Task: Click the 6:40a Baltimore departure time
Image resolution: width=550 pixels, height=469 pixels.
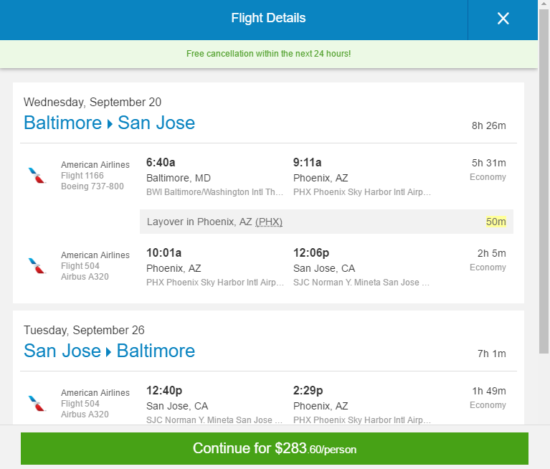Action: (161, 162)
